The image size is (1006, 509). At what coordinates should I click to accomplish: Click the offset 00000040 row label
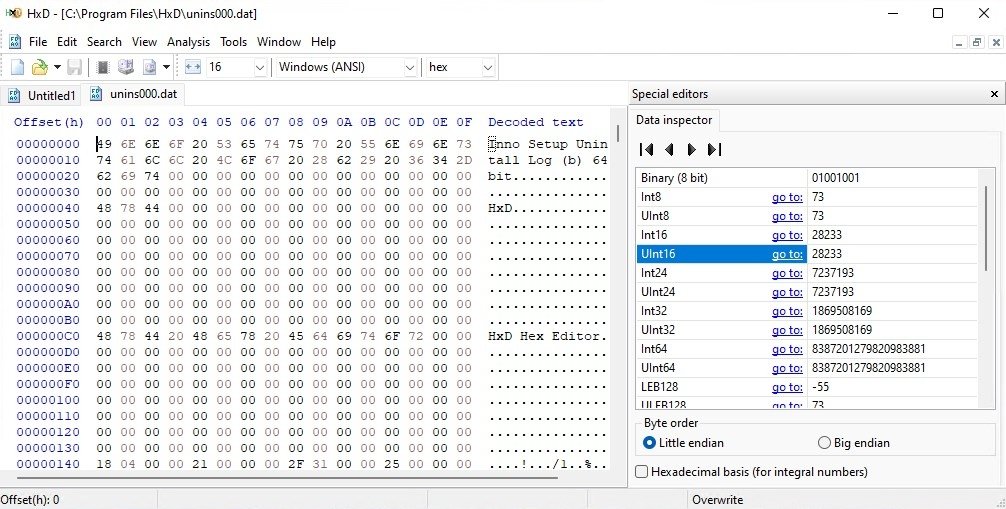click(48, 208)
